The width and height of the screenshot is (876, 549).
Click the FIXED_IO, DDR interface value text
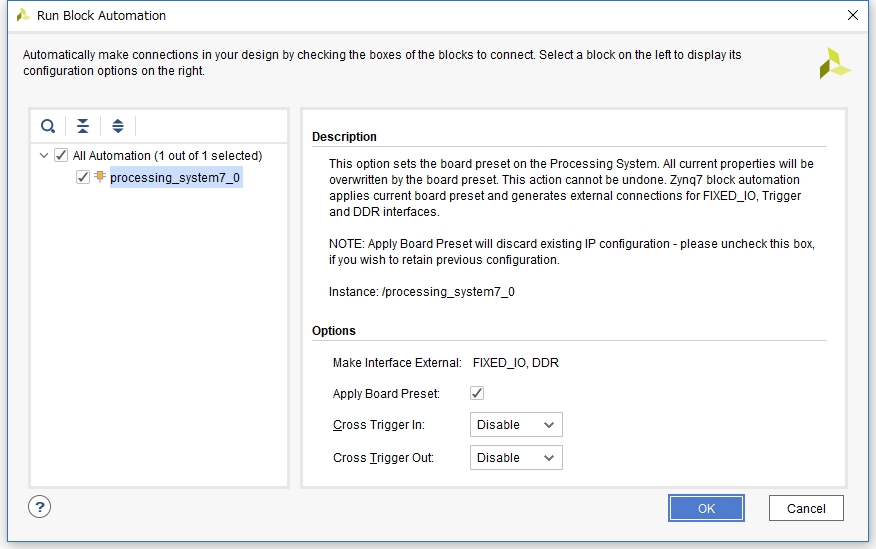pos(516,363)
